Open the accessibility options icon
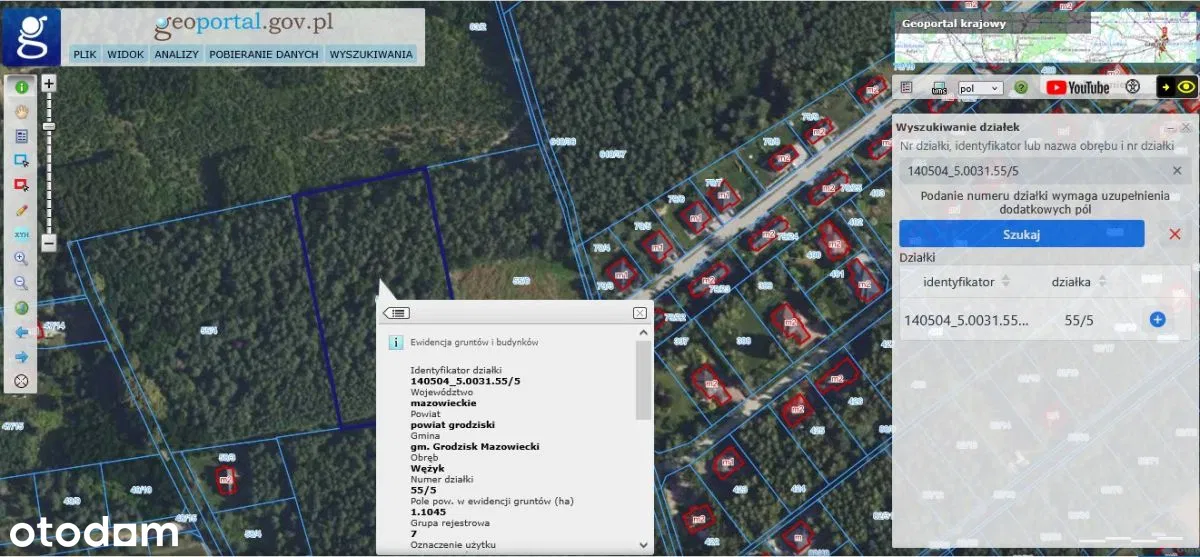 [1133, 87]
